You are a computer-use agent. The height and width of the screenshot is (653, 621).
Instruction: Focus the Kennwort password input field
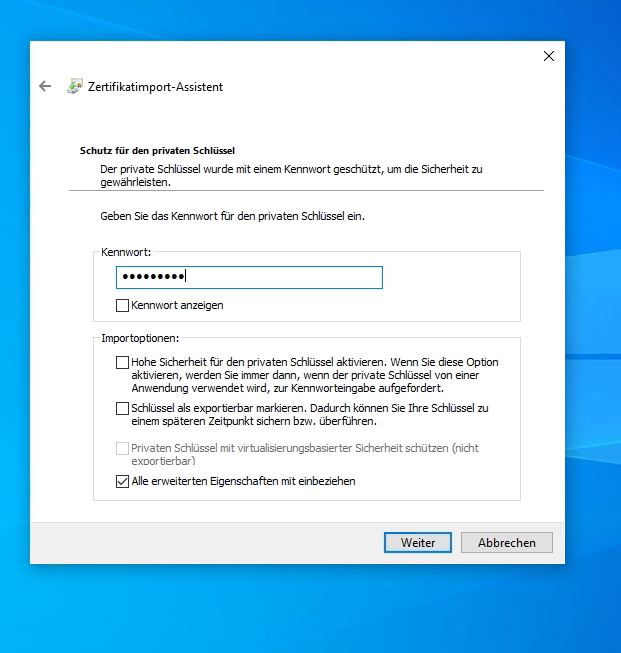point(249,277)
